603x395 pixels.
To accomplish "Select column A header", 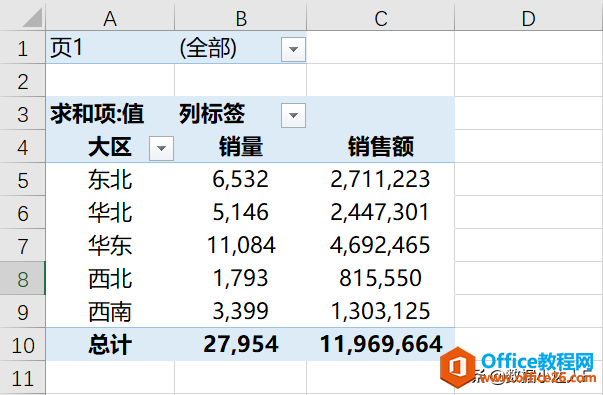I will (x=110, y=18).
